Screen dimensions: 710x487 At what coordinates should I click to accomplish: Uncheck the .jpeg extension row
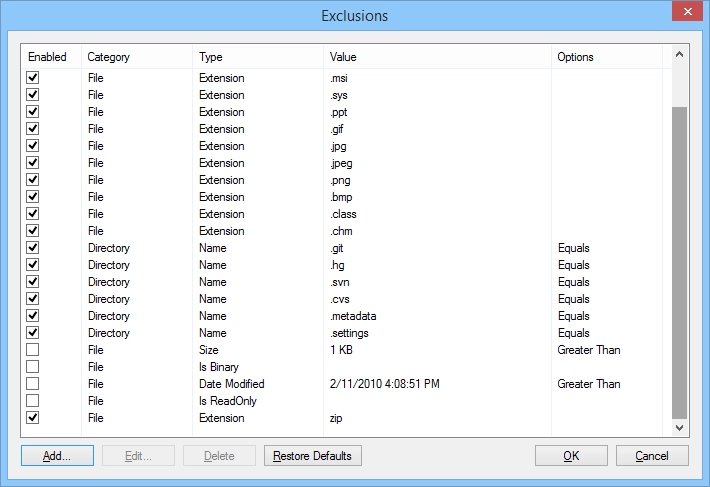(x=33, y=162)
